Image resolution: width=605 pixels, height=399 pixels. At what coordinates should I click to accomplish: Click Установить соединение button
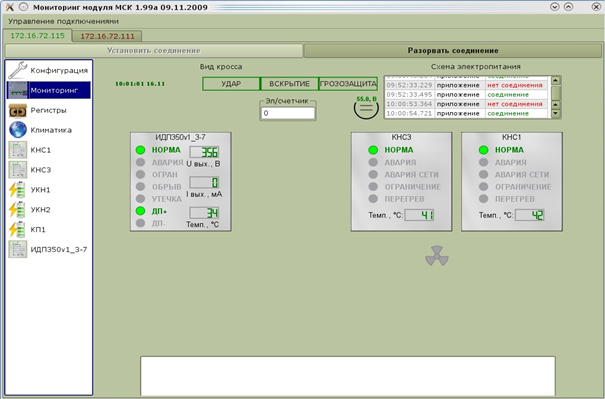click(154, 51)
